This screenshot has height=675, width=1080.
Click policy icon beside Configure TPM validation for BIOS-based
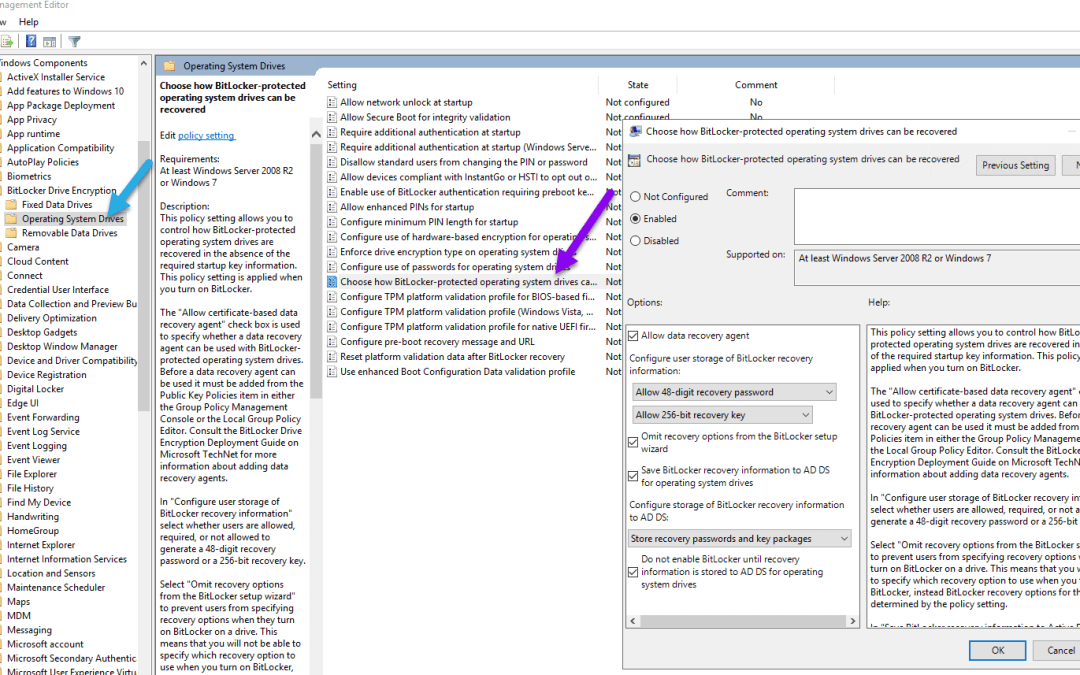point(332,297)
